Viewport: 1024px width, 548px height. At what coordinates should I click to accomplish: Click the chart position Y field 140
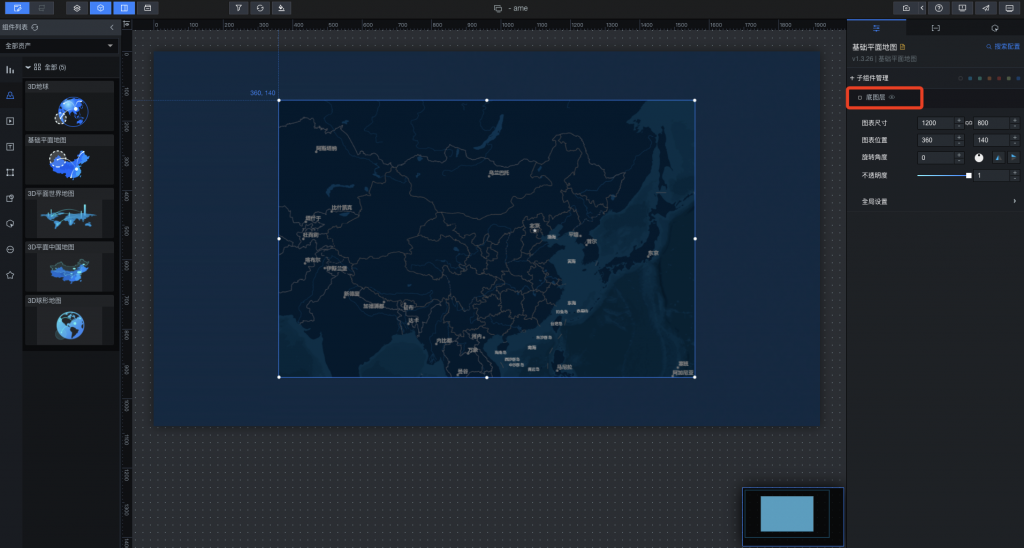click(x=992, y=140)
